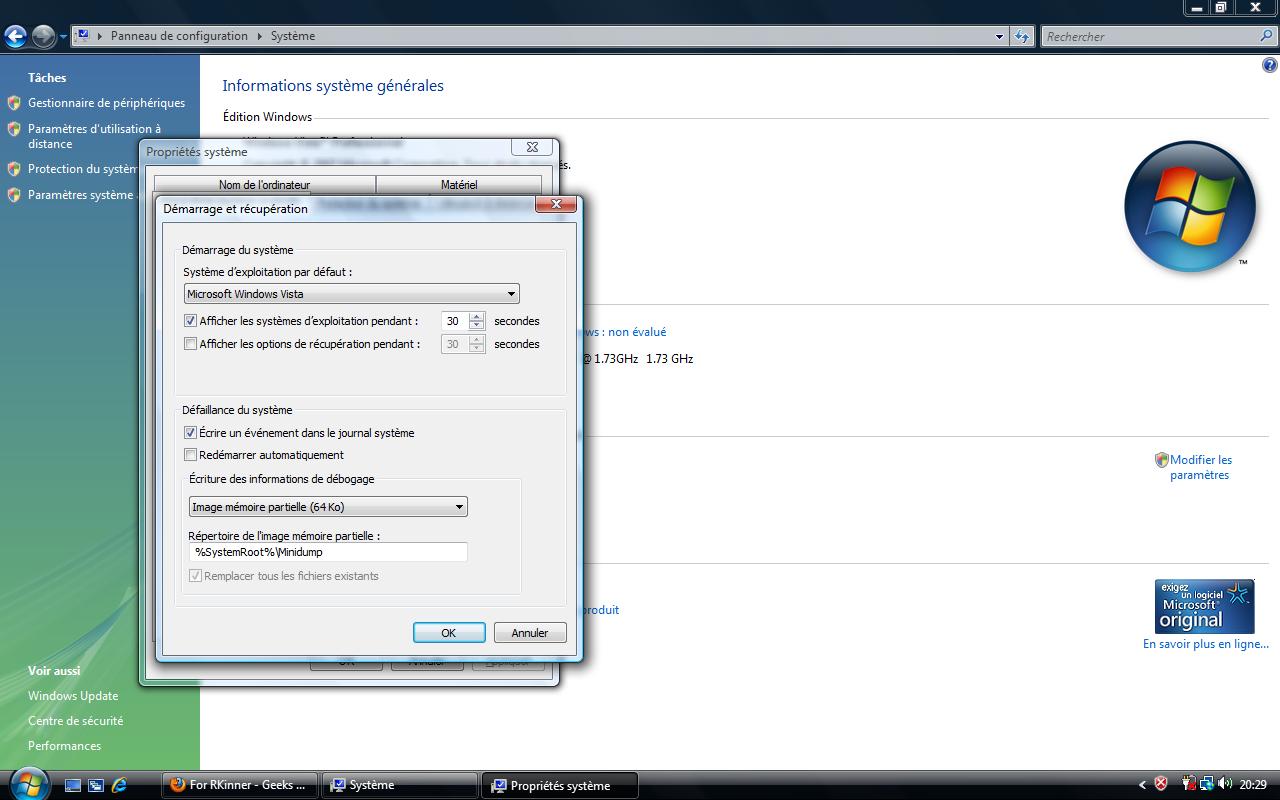This screenshot has width=1280, height=800.
Task: Click the shield icon beside Modifier les paramètres
Action: pos(1162,460)
